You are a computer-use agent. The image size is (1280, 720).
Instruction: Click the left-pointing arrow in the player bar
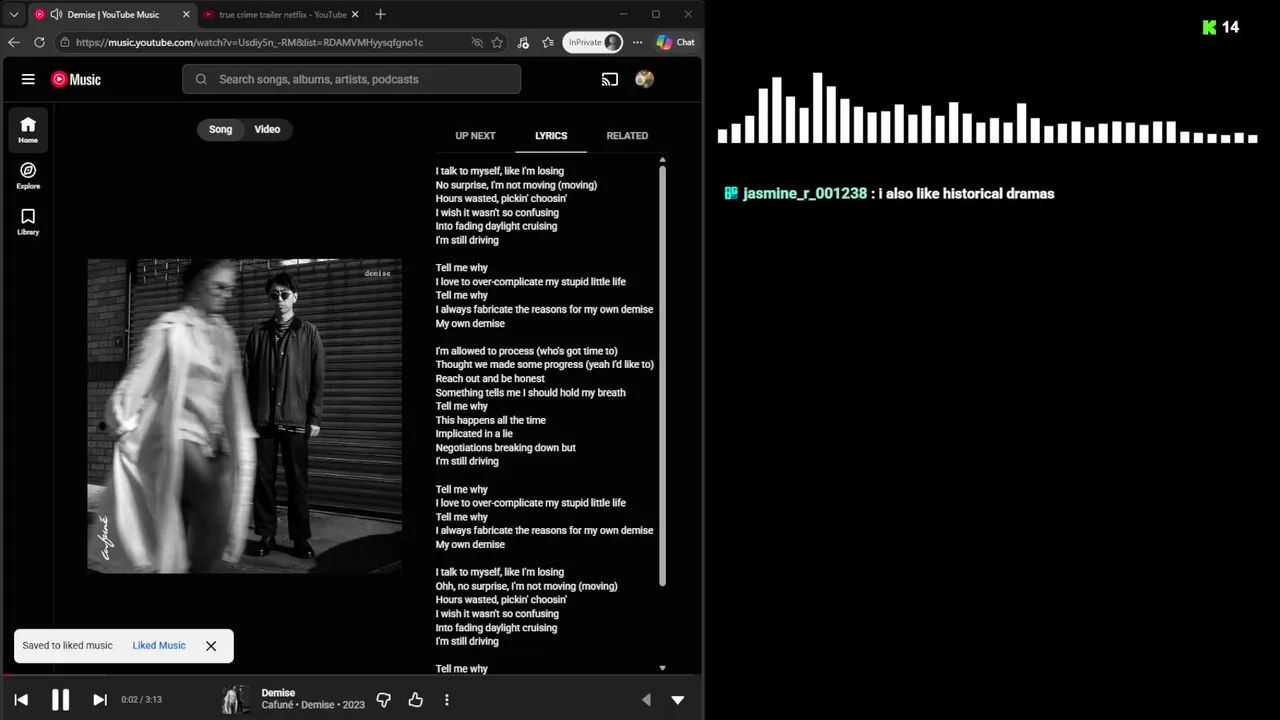(x=646, y=700)
